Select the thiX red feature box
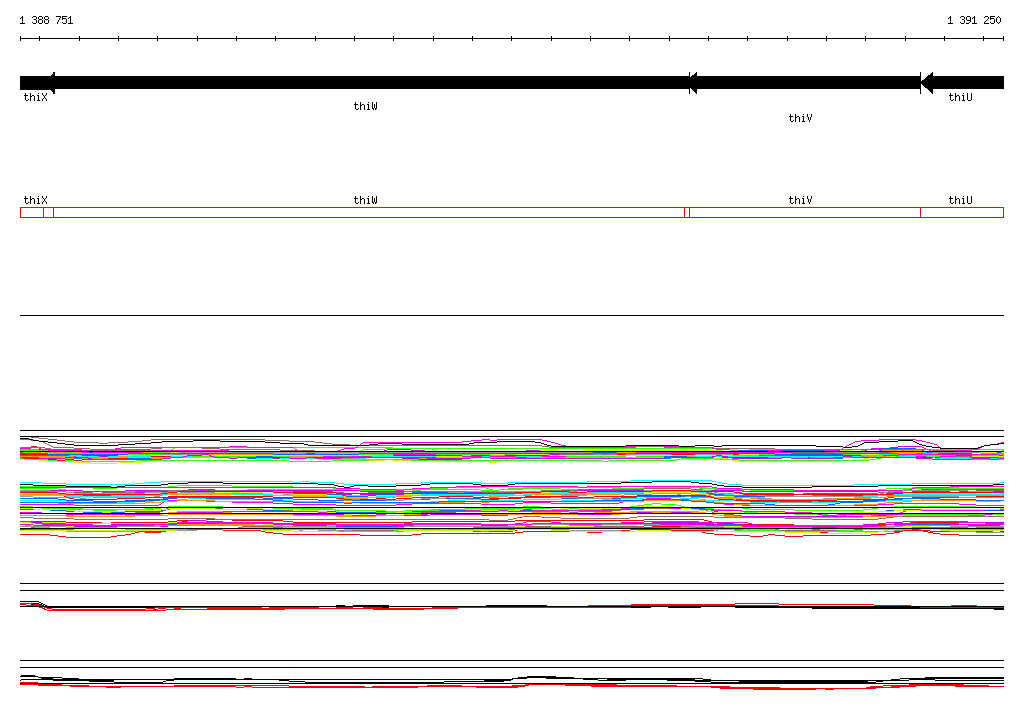Image resolution: width=1024 pixels, height=714 pixels. [x=32, y=212]
